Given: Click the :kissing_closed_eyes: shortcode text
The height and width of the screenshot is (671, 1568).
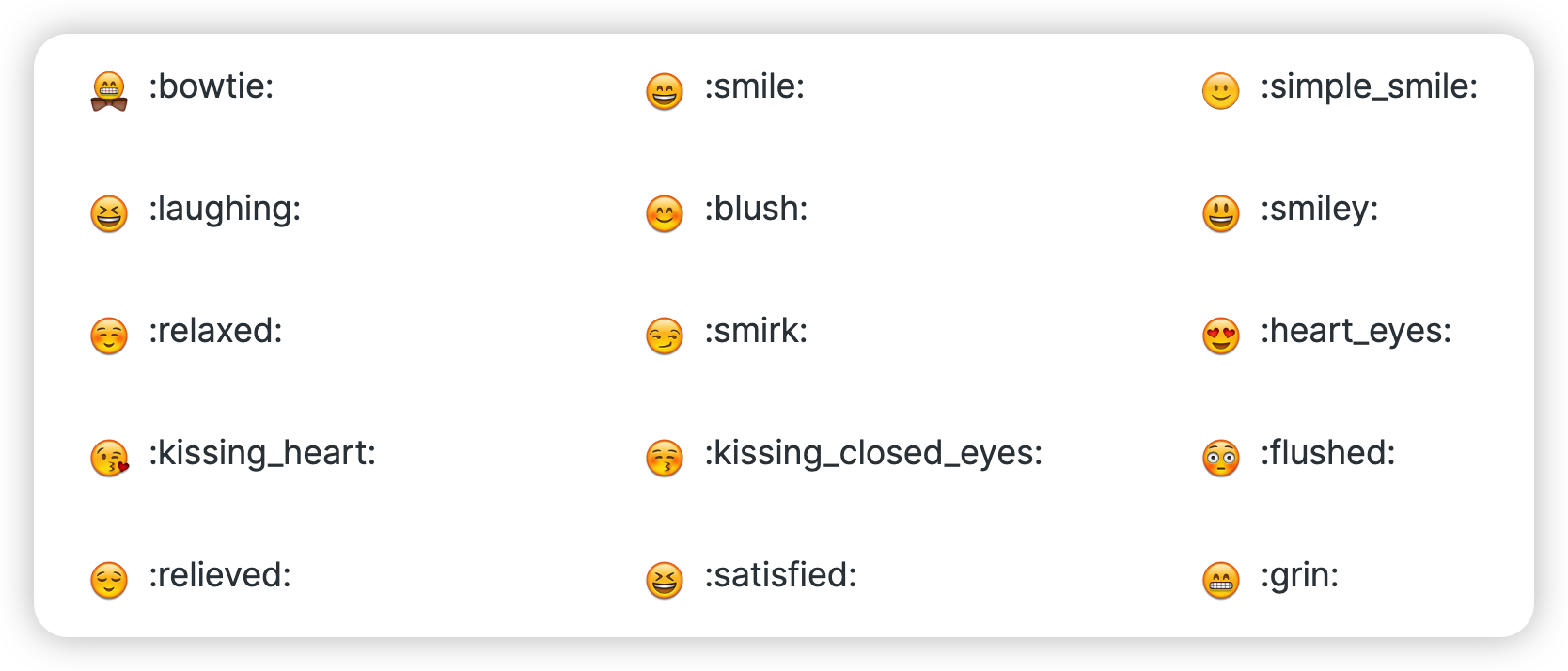Looking at the screenshot, I should pos(873,454).
